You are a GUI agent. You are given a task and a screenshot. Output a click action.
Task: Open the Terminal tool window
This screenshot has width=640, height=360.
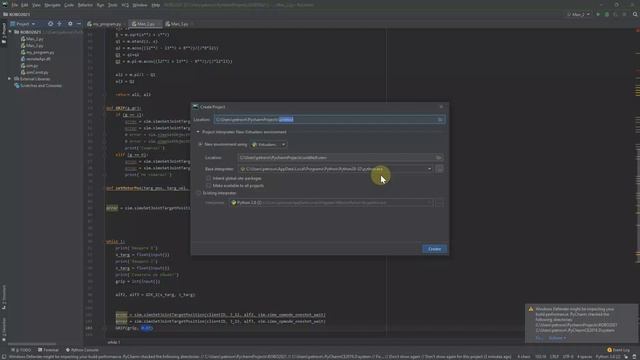pos(49,350)
